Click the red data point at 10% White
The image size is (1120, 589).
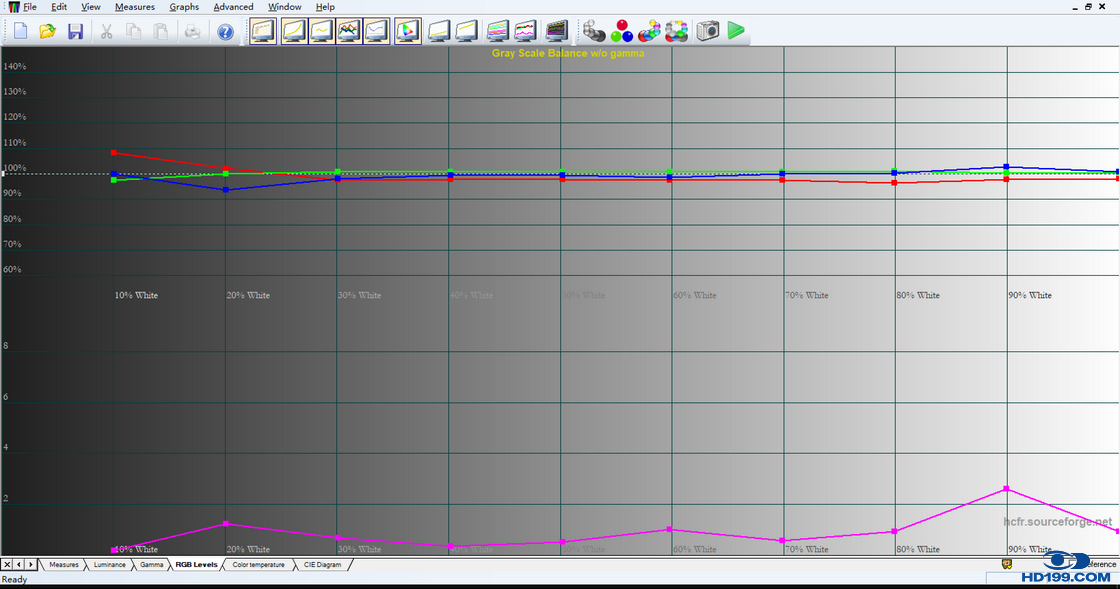click(x=114, y=153)
